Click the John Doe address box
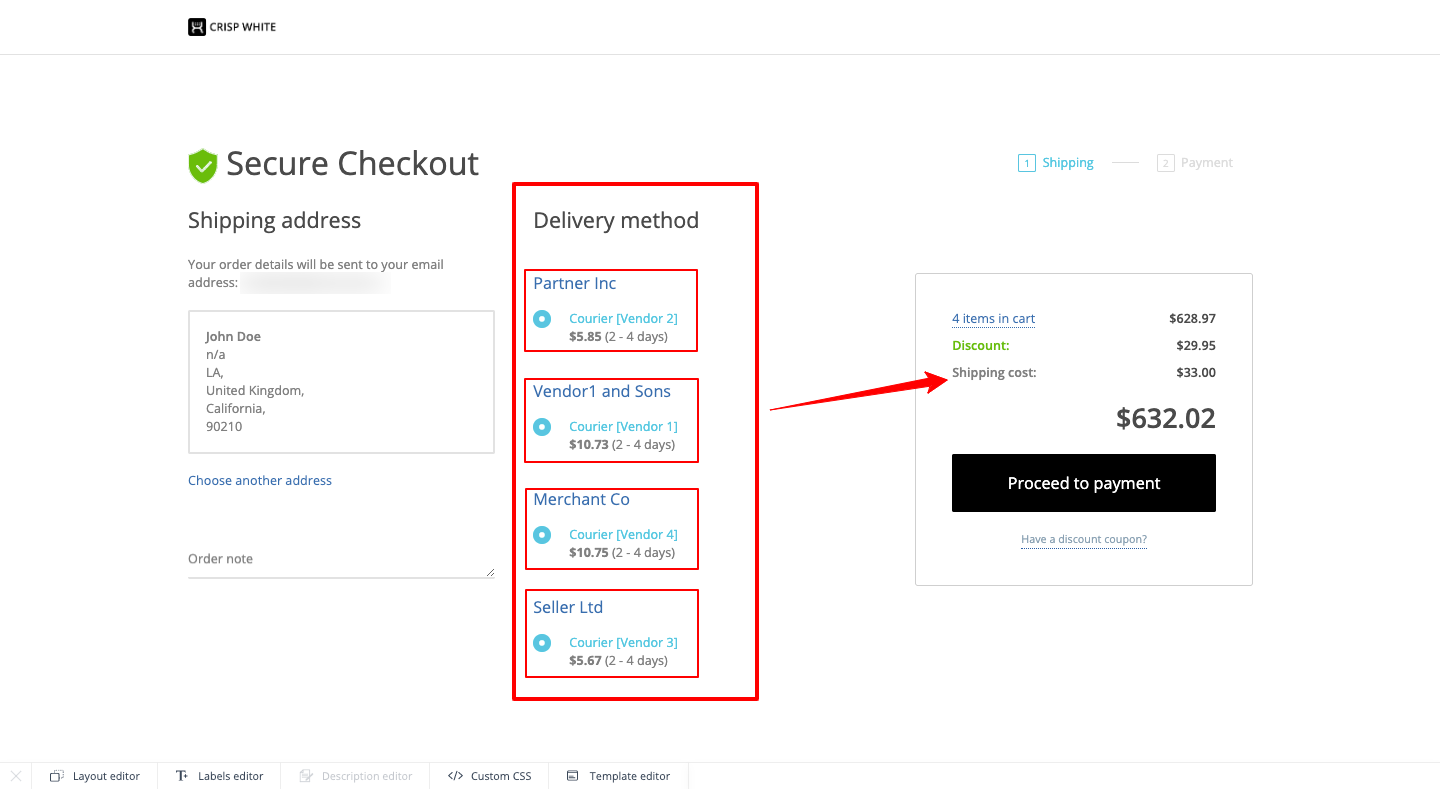The image size is (1440, 789). [x=341, y=382]
